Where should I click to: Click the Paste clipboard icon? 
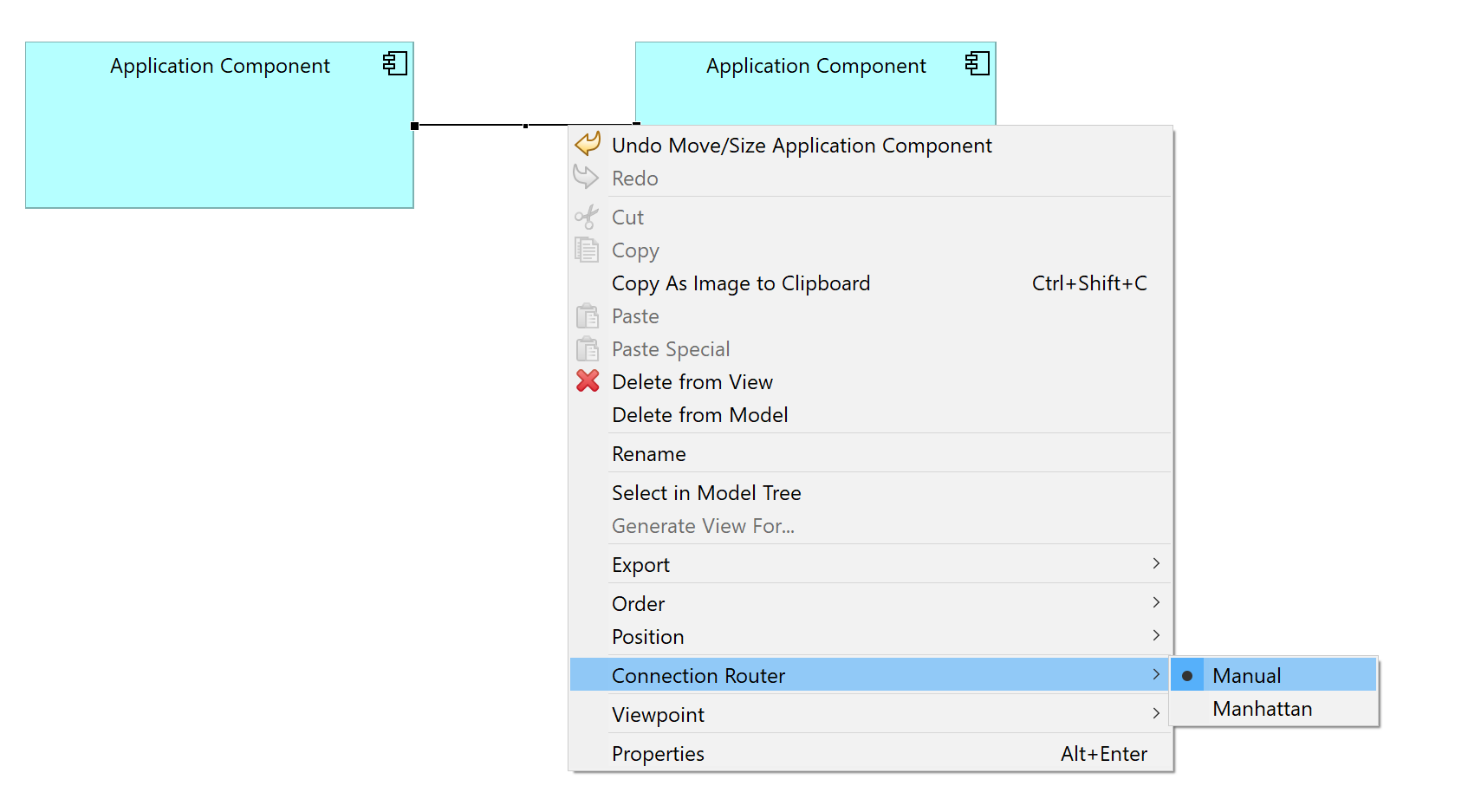[588, 315]
